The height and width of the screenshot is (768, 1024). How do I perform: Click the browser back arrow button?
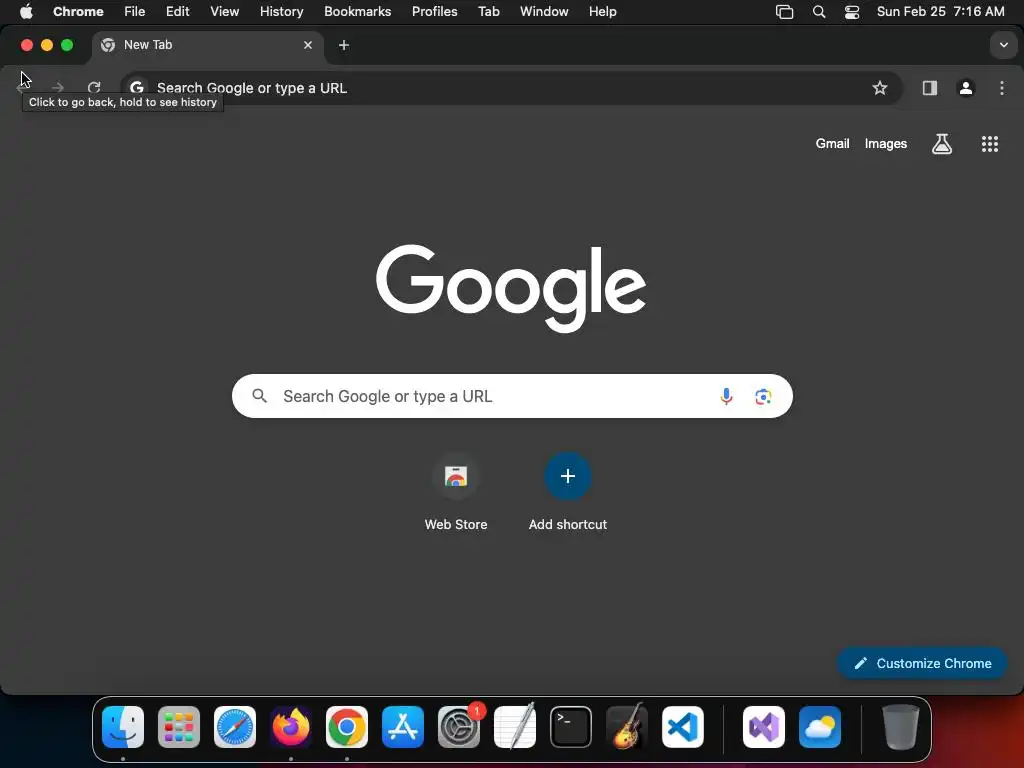pyautogui.click(x=23, y=88)
